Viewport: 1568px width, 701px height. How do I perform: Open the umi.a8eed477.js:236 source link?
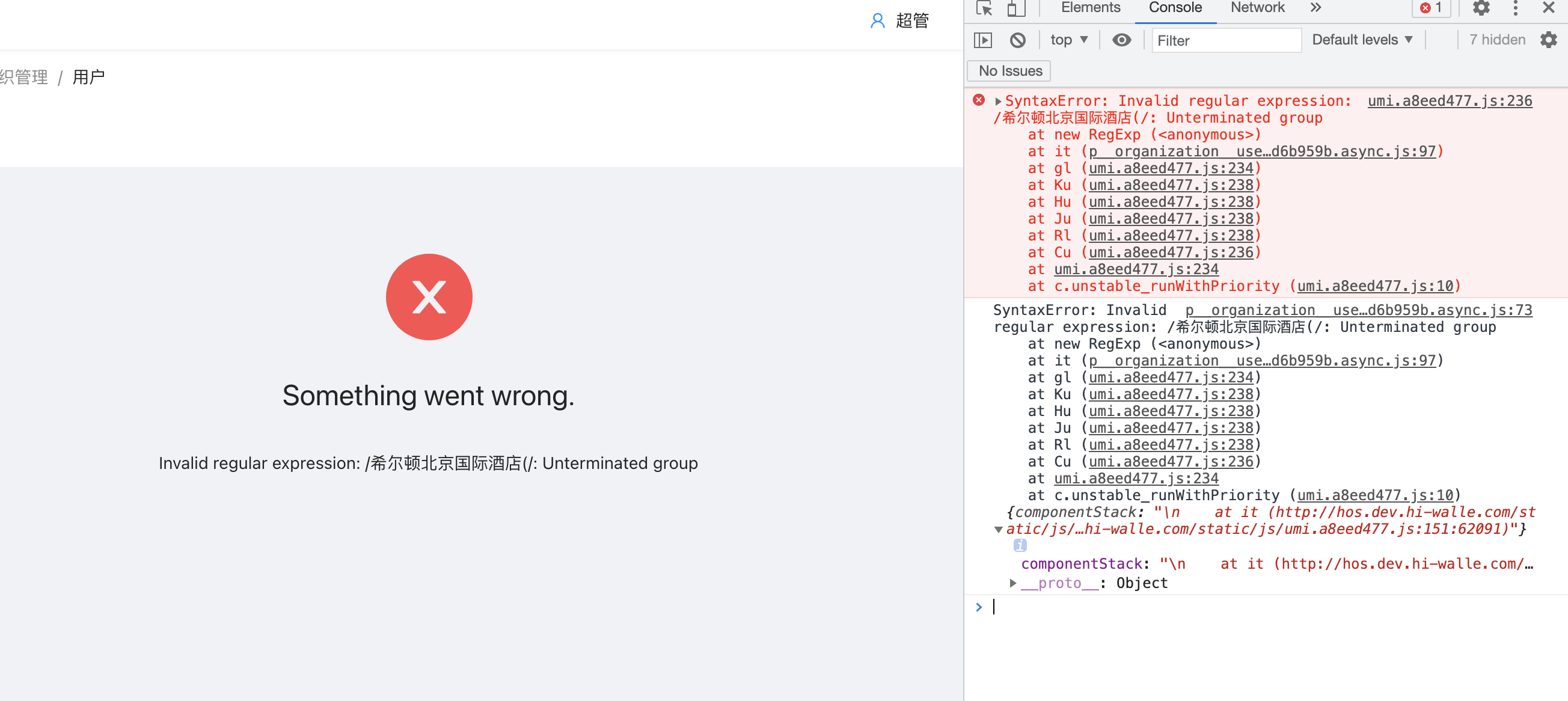pos(1451,100)
